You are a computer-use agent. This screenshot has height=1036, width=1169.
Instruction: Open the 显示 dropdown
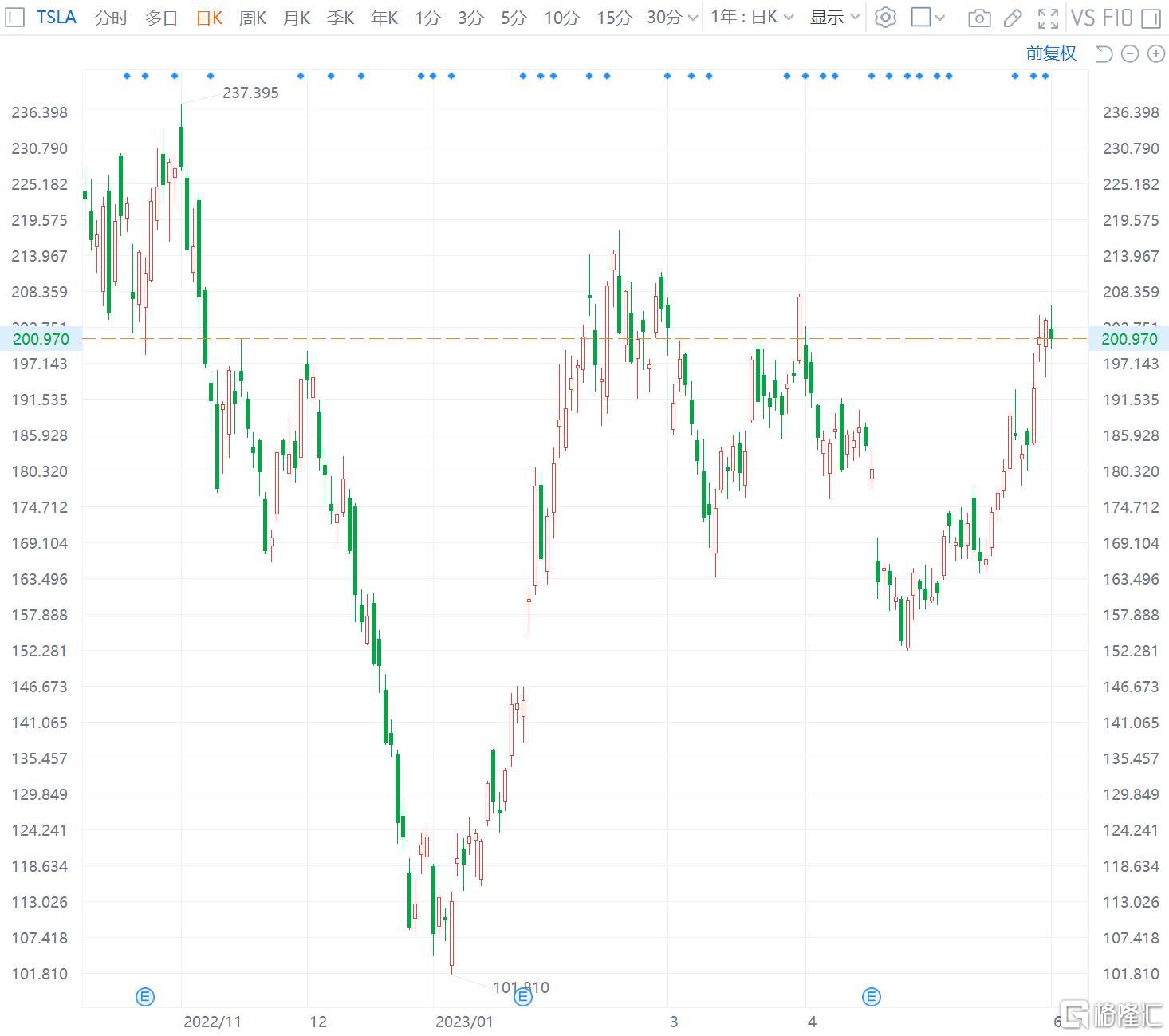pyautogui.click(x=835, y=17)
